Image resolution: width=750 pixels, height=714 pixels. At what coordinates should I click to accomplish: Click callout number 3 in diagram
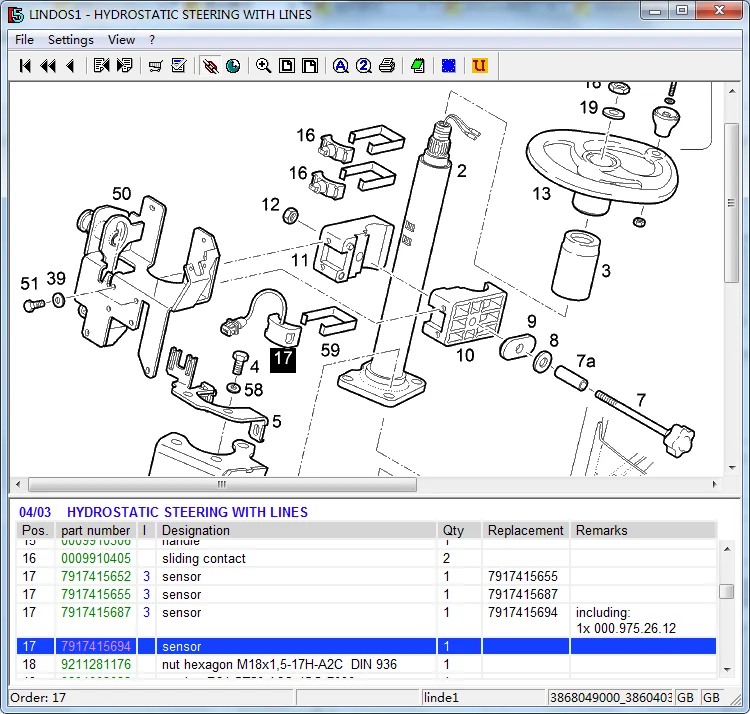point(606,271)
